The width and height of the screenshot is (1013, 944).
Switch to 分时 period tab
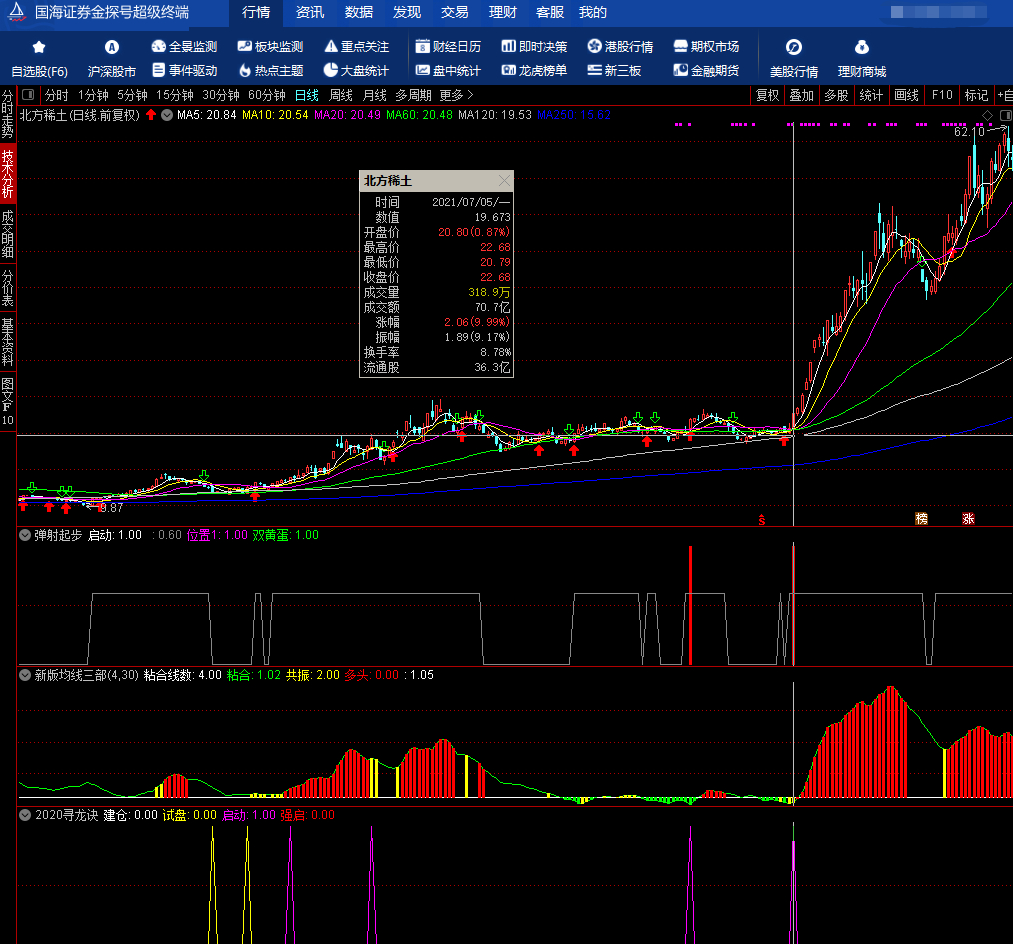tap(56, 95)
